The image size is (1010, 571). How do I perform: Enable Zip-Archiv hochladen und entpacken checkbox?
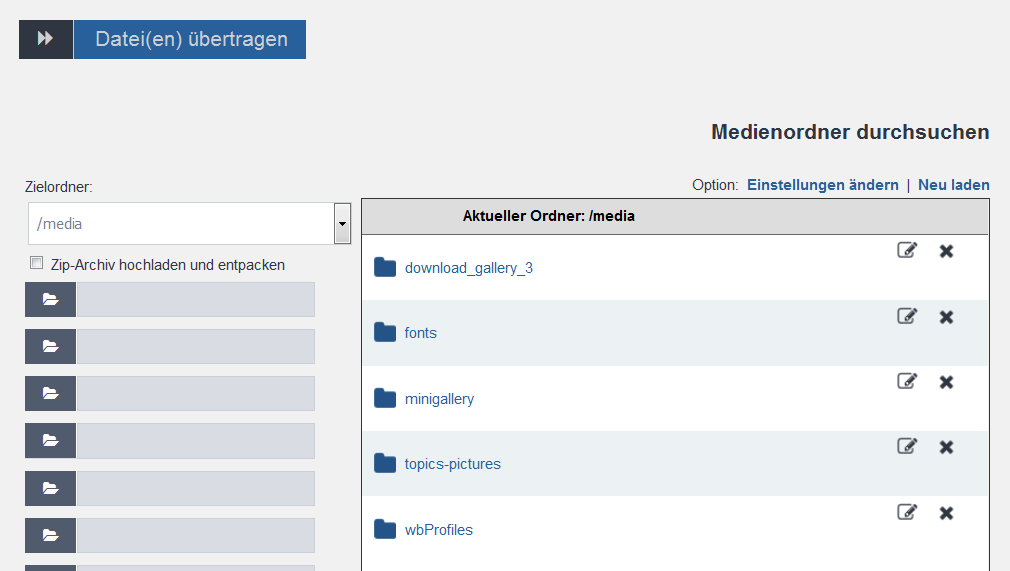pos(37,263)
